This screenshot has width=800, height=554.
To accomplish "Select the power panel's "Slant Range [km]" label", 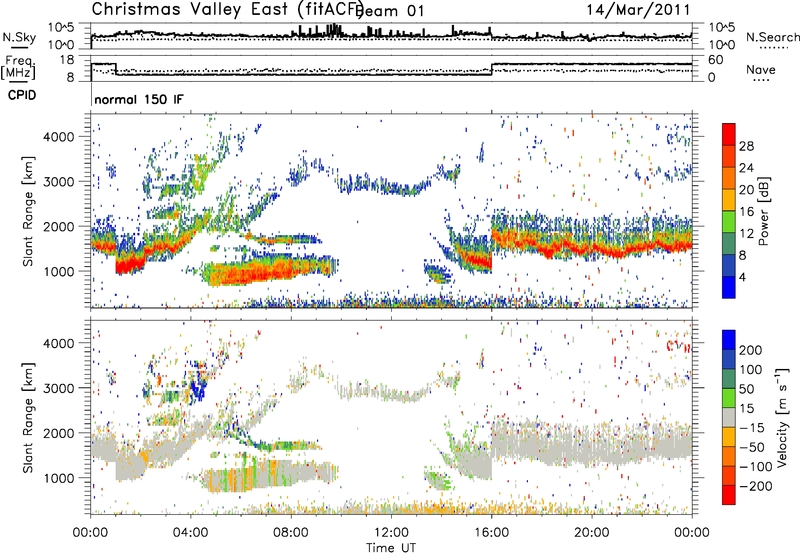I will point(28,211).
